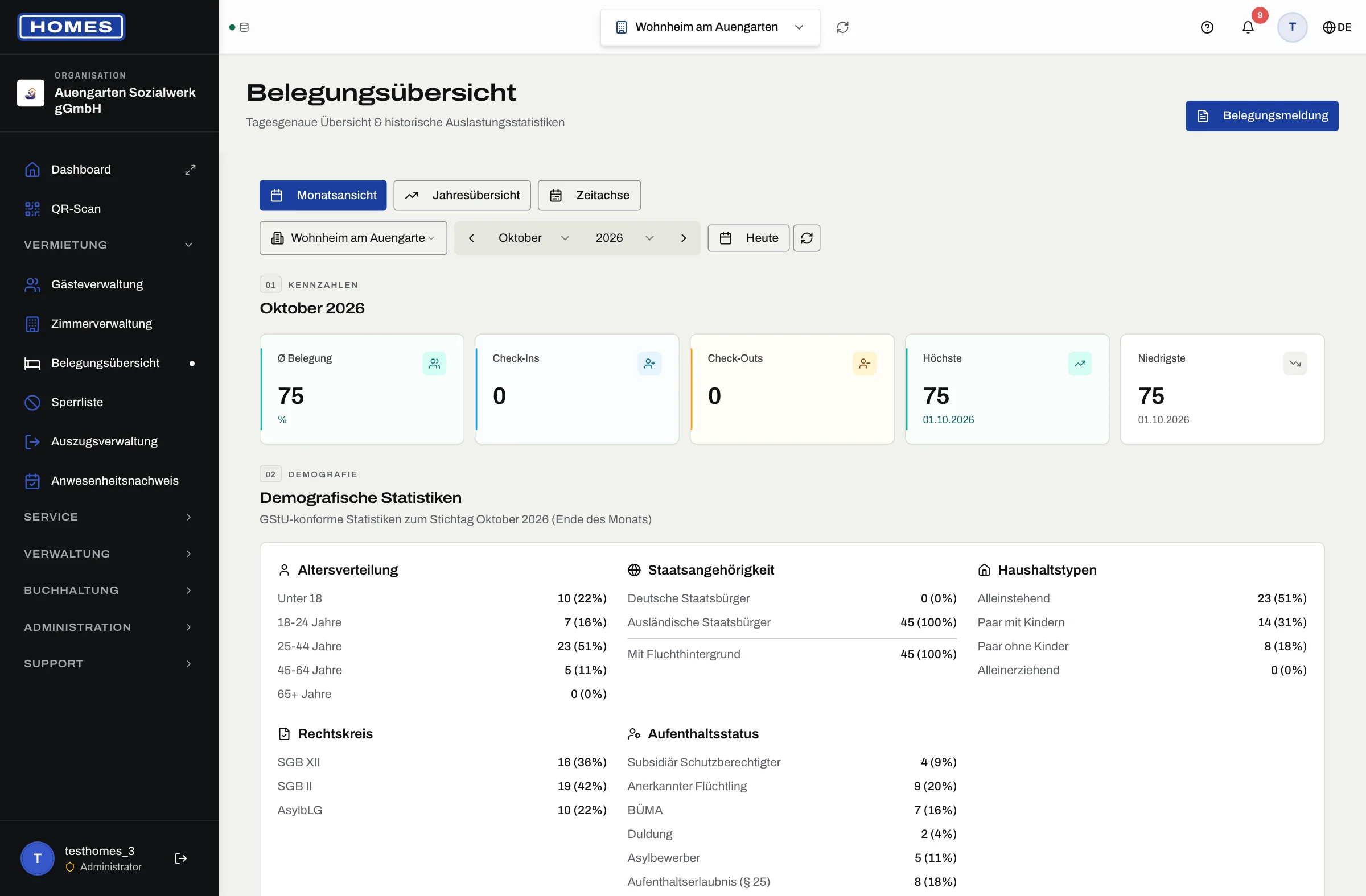
Task: Switch to the Zeitachse tab
Action: click(x=589, y=196)
